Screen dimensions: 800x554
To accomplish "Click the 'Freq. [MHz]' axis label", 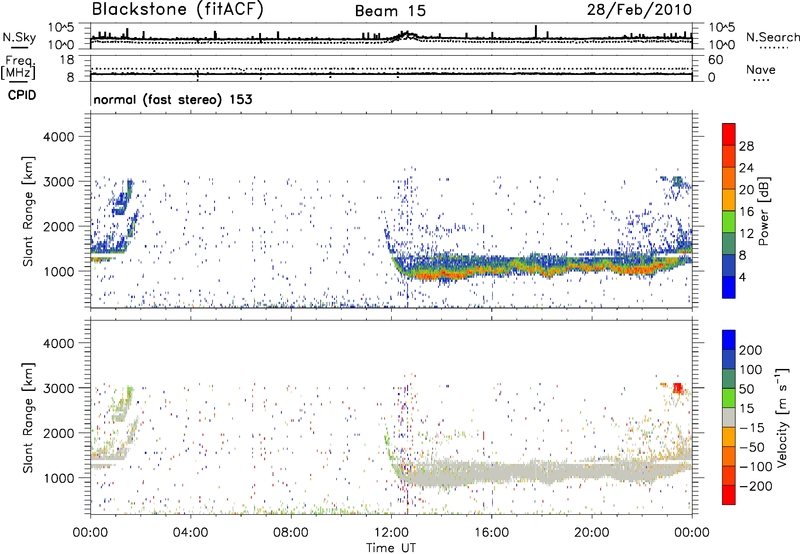I will pyautogui.click(x=18, y=67).
